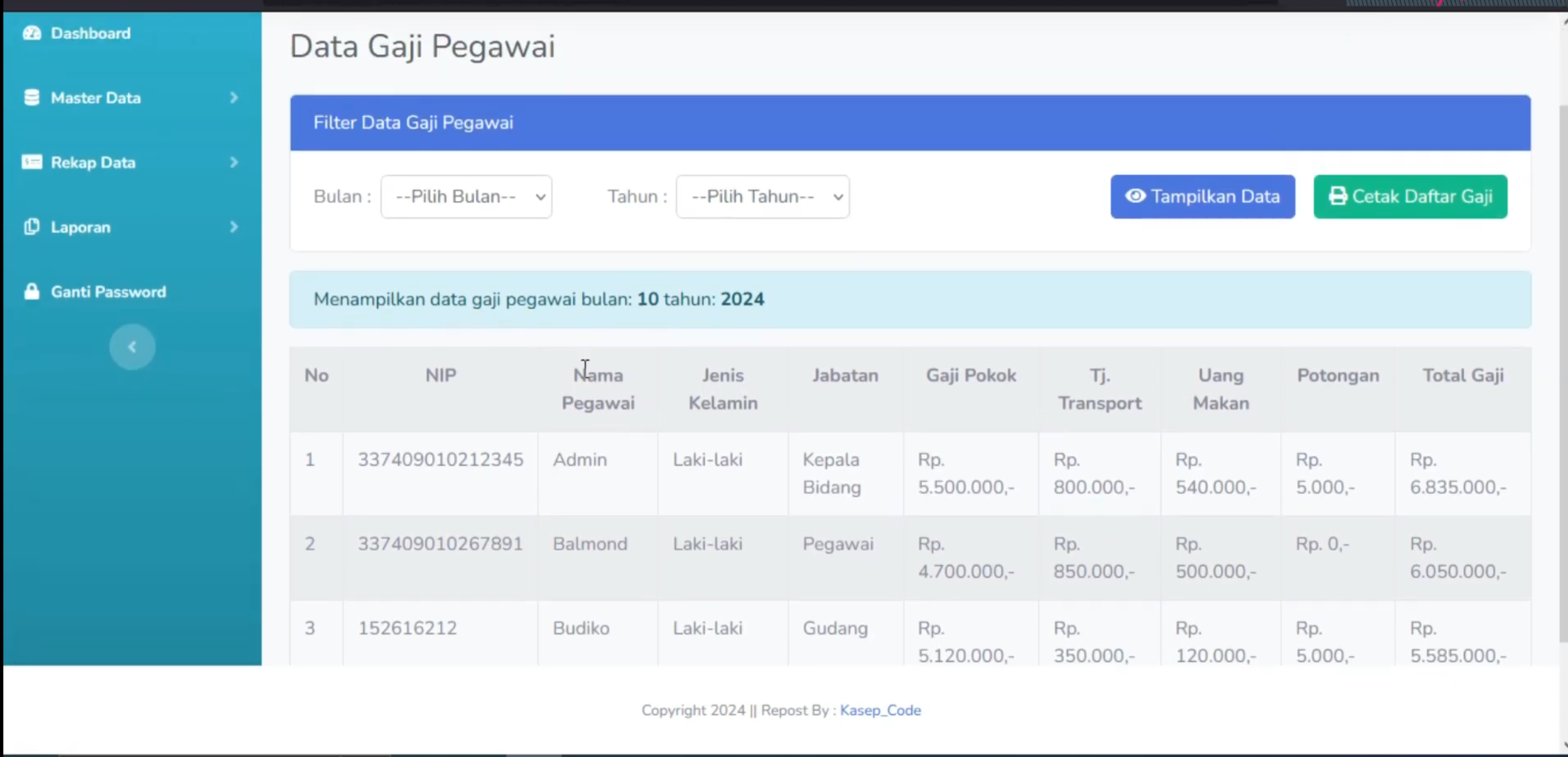
Task: Click the Master Data database icon
Action: (32, 97)
